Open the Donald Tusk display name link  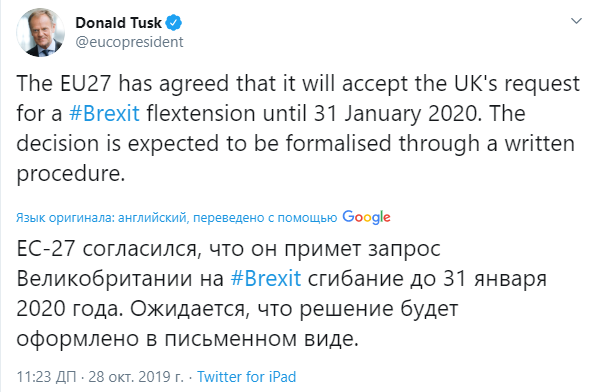click(119, 23)
